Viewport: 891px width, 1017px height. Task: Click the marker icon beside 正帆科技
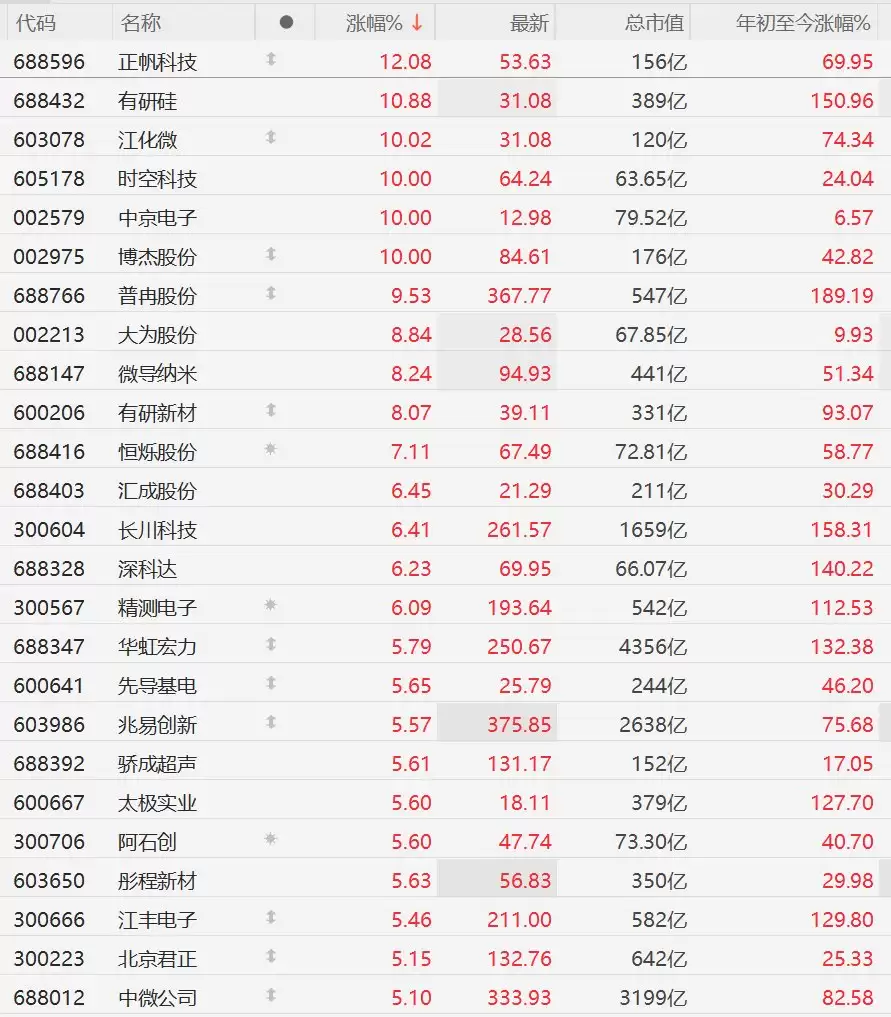pos(271,60)
